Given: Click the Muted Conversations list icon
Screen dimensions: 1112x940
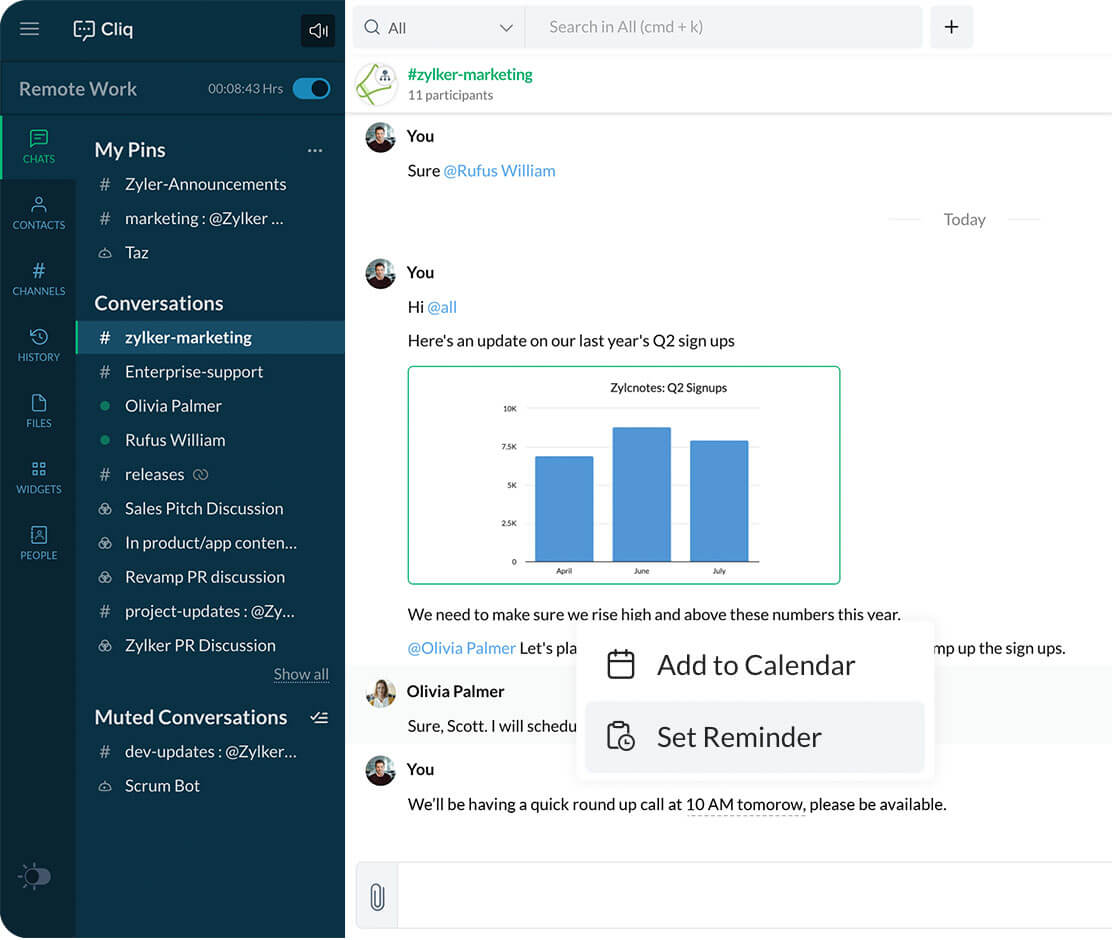Looking at the screenshot, I should click(x=319, y=718).
